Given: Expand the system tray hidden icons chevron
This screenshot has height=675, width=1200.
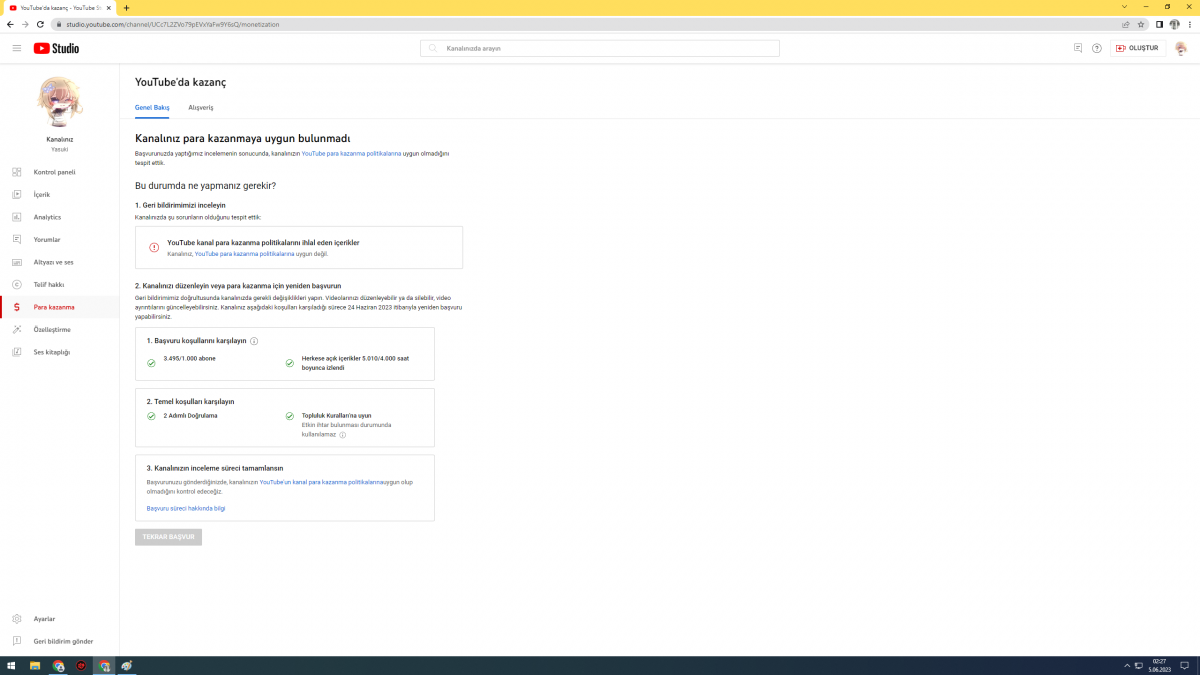Looking at the screenshot, I should [x=1127, y=666].
